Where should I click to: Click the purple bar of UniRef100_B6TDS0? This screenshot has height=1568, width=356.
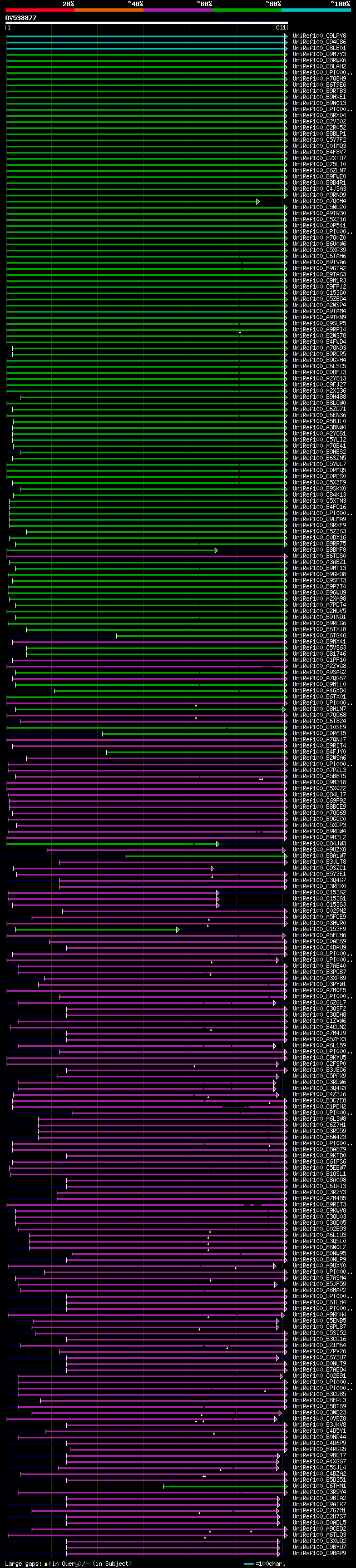[x=147, y=556]
